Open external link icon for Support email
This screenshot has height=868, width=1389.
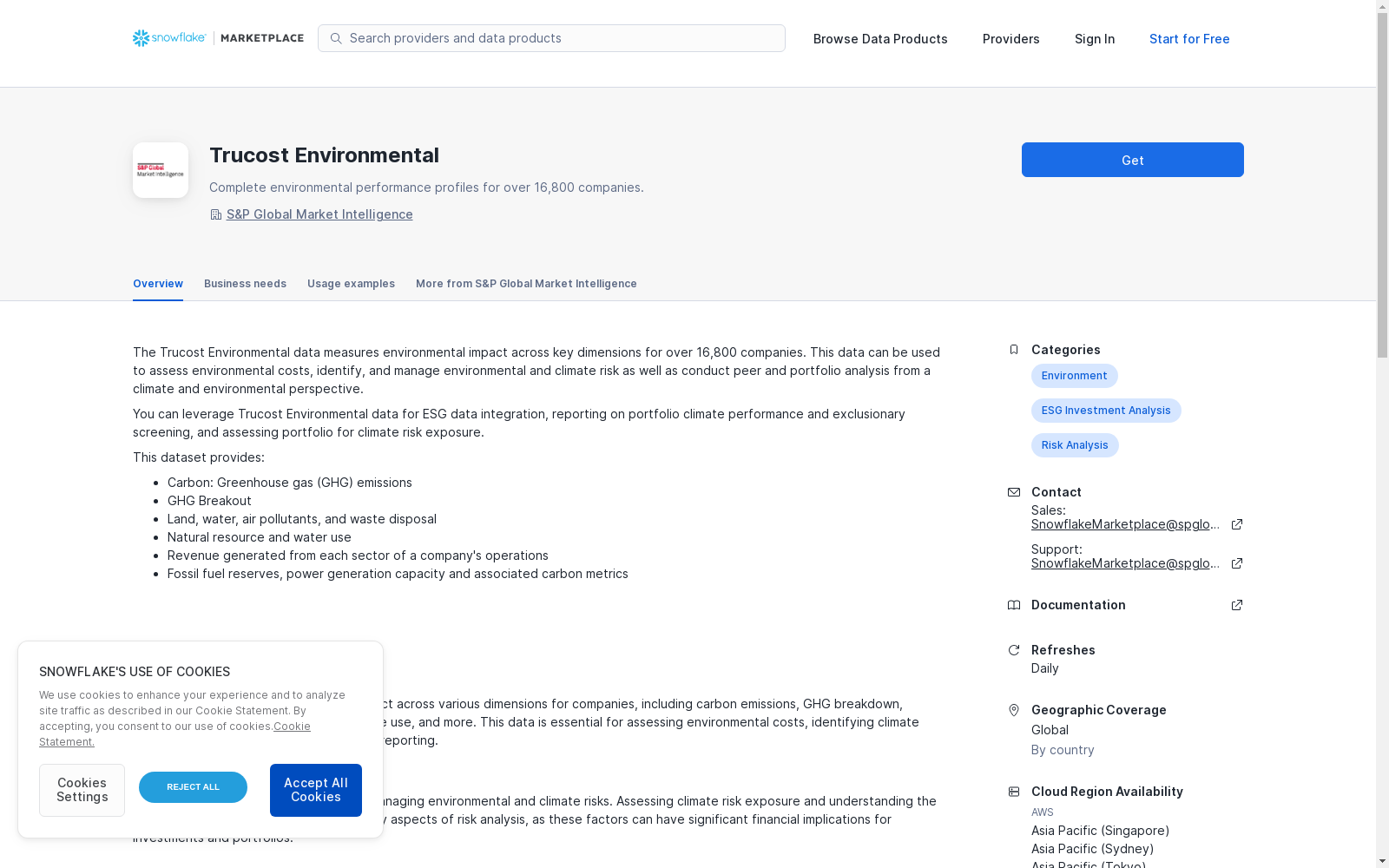coord(1237,563)
